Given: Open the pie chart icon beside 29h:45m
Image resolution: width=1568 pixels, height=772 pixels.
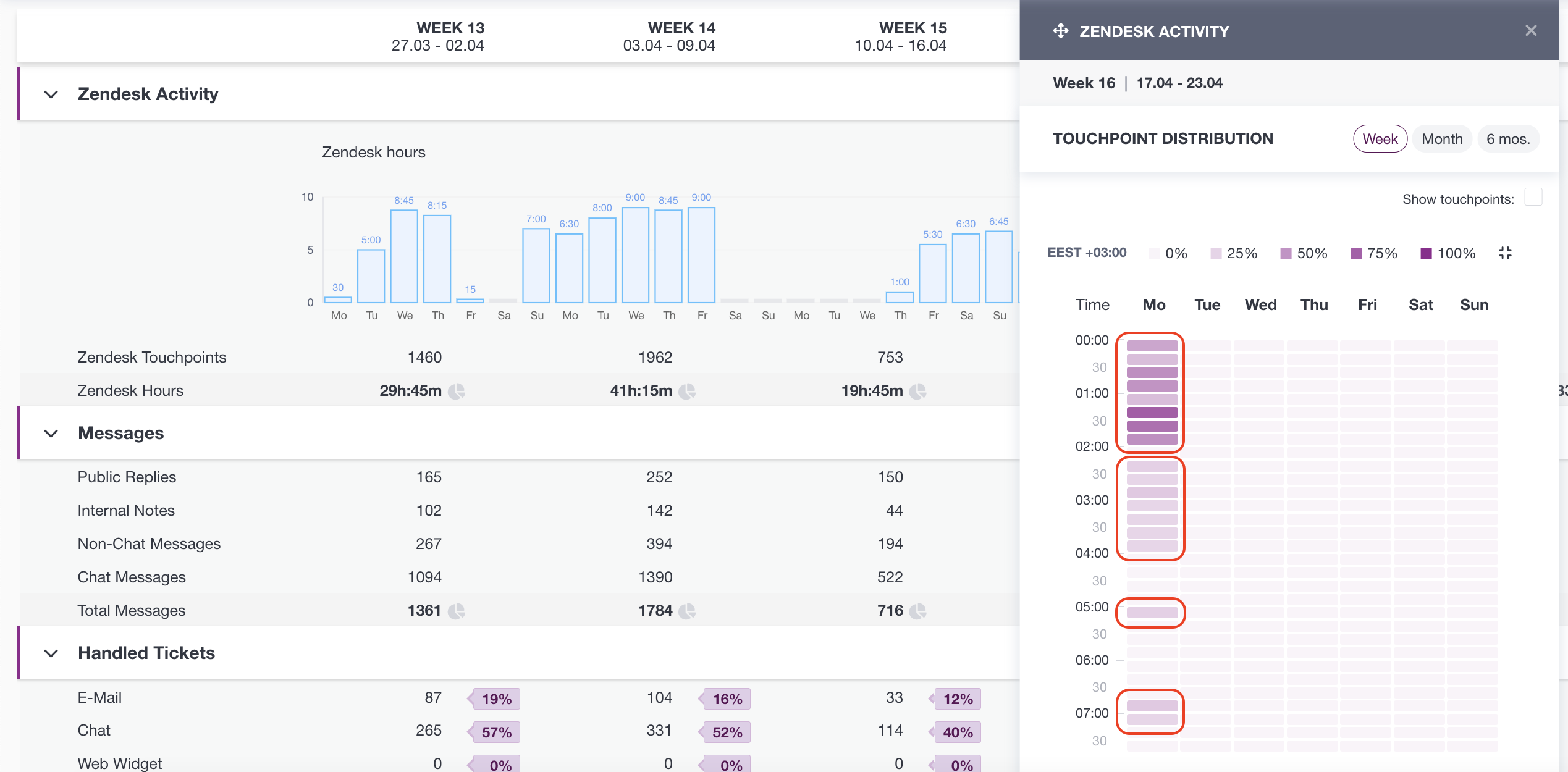Looking at the screenshot, I should coord(457,391).
